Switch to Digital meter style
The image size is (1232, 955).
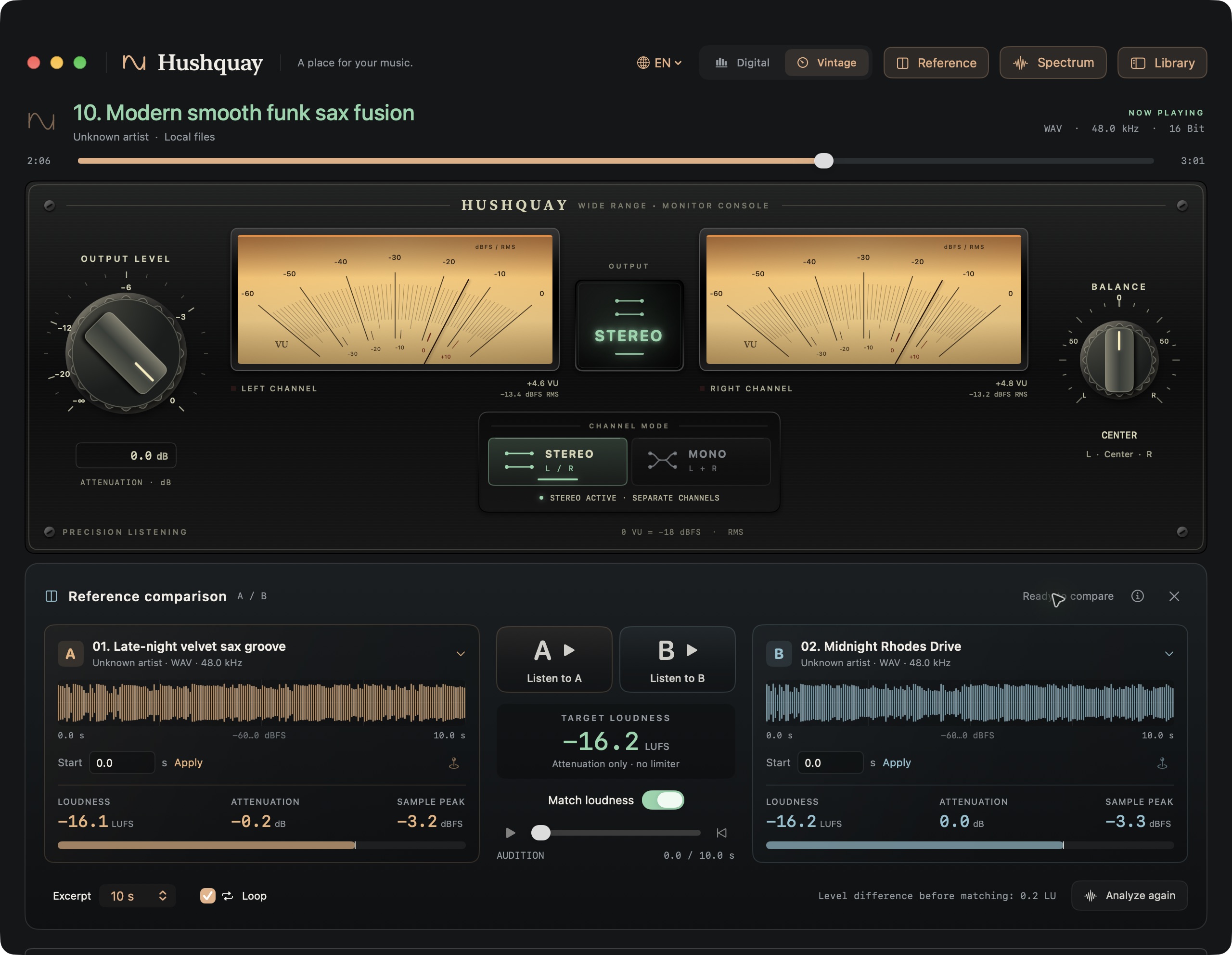742,63
